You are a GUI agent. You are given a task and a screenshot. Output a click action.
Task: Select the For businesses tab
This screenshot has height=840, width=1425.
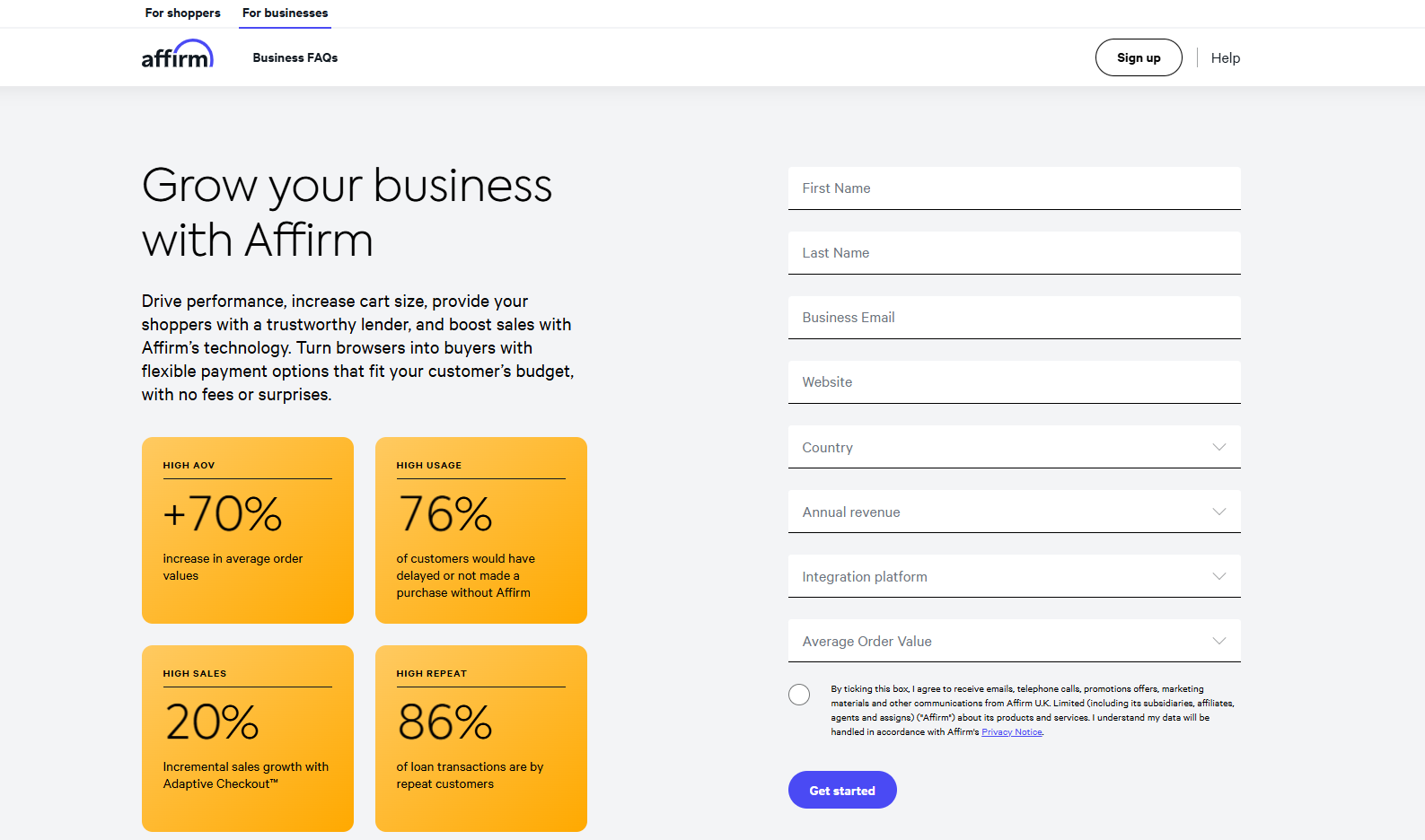(285, 13)
